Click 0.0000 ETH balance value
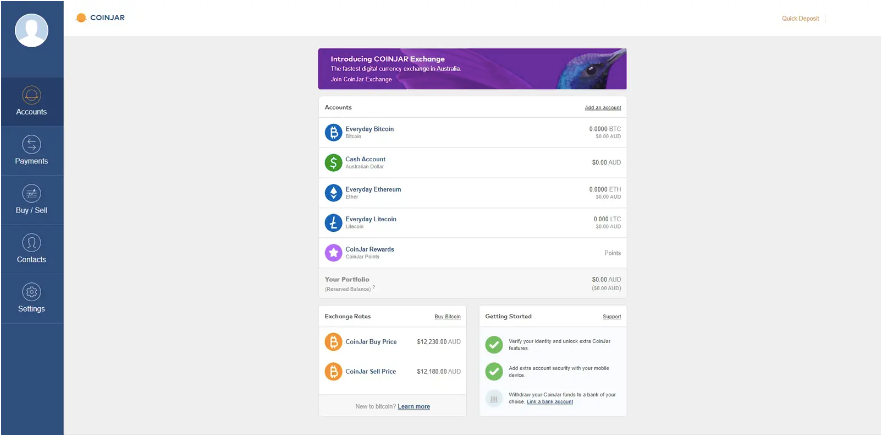Viewport: 884px width, 439px height. [605, 189]
